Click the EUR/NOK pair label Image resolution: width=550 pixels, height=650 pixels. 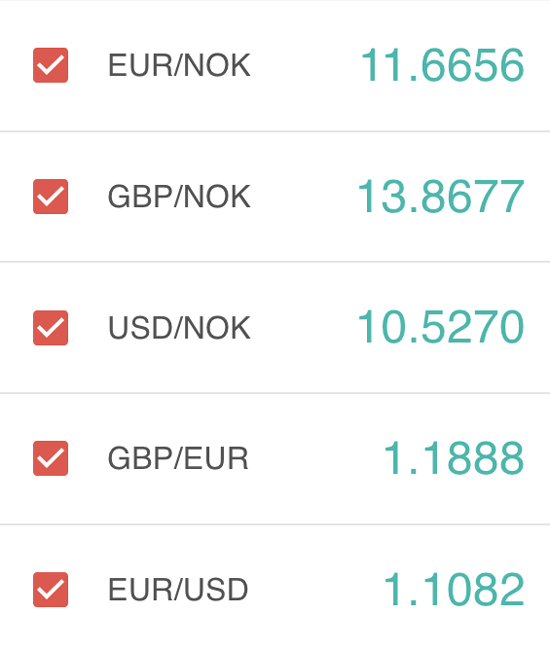(x=179, y=65)
